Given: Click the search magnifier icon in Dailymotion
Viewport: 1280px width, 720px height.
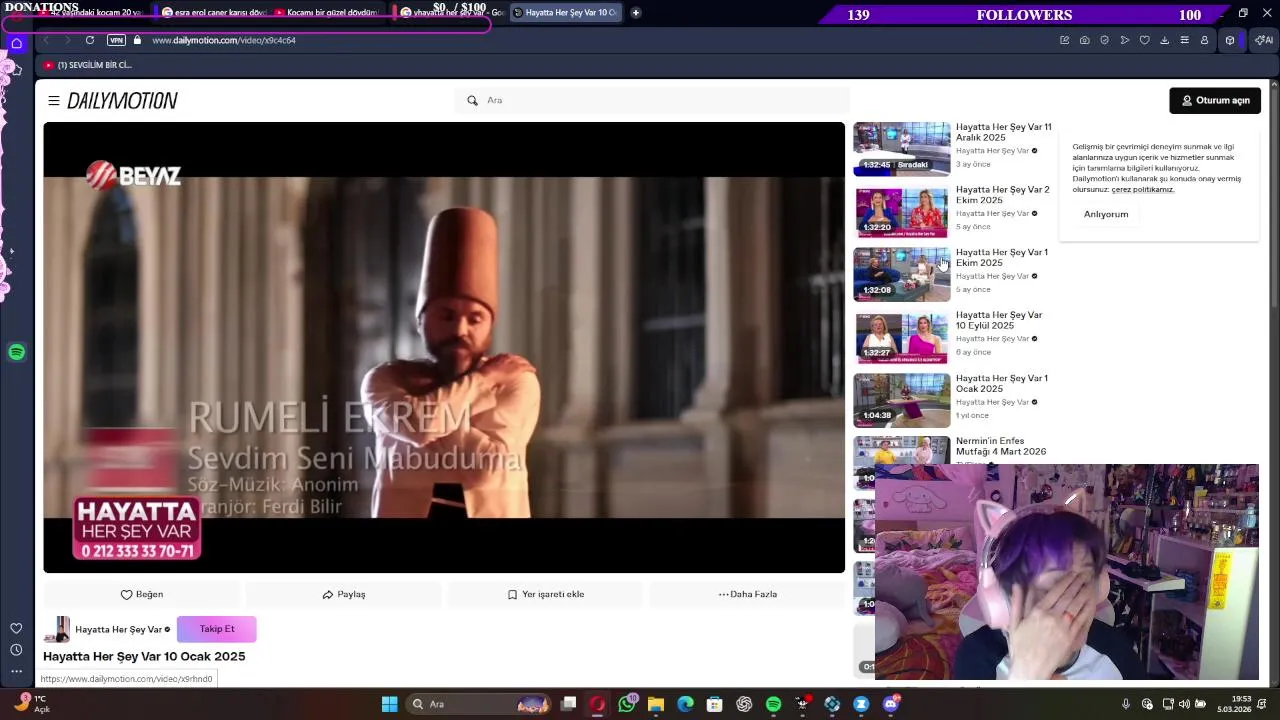Looking at the screenshot, I should tap(472, 100).
